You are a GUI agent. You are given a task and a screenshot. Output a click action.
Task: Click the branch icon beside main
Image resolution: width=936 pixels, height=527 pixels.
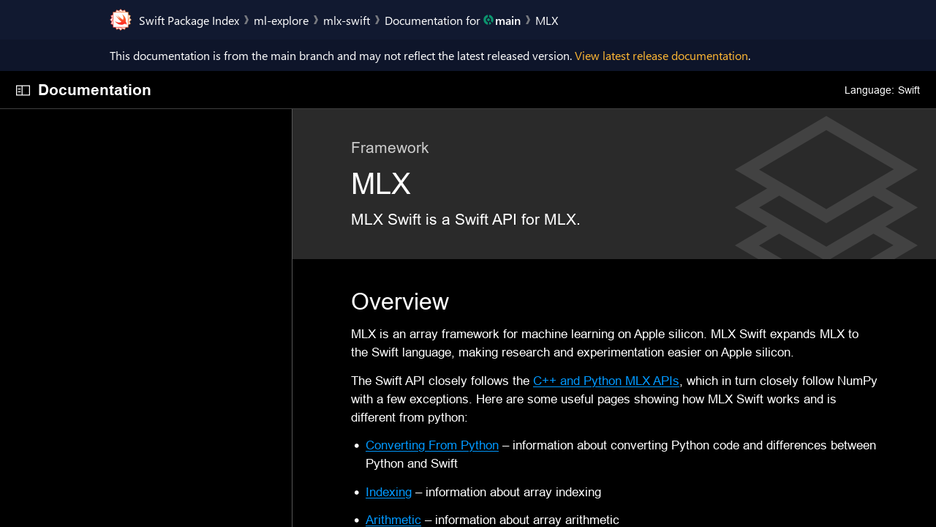click(488, 20)
